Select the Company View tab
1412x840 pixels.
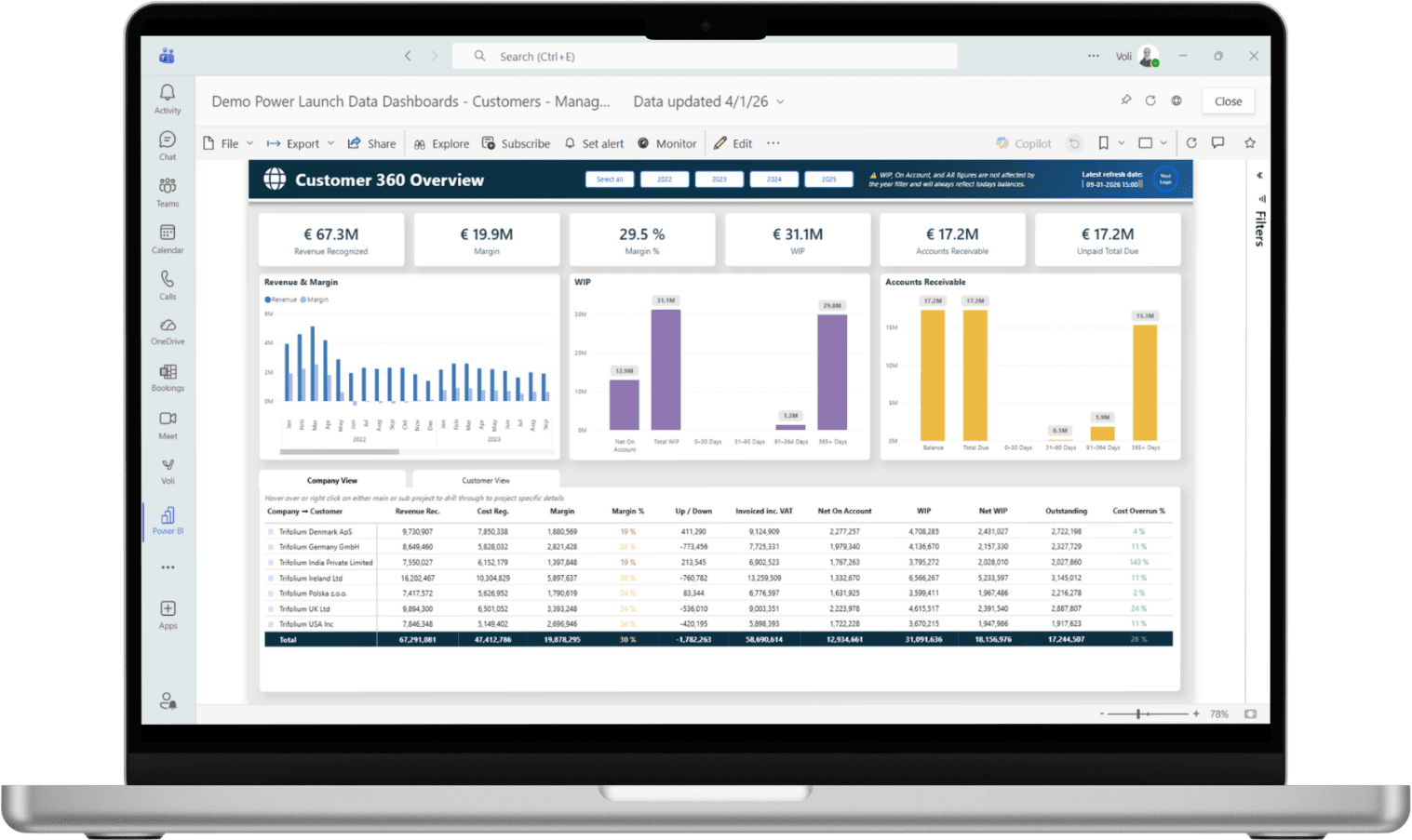pos(332,480)
